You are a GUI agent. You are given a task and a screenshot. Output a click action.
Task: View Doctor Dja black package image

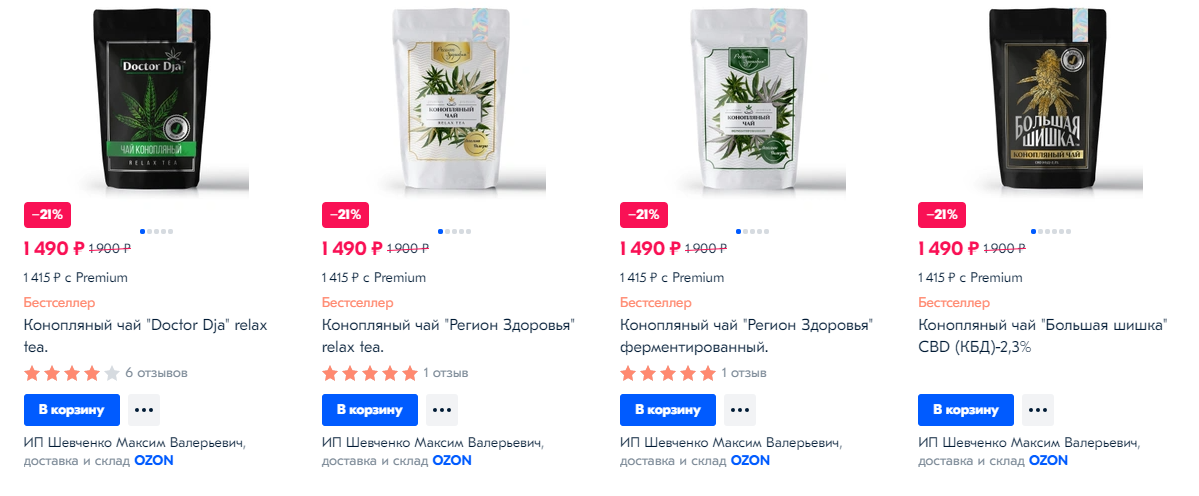pos(151,98)
